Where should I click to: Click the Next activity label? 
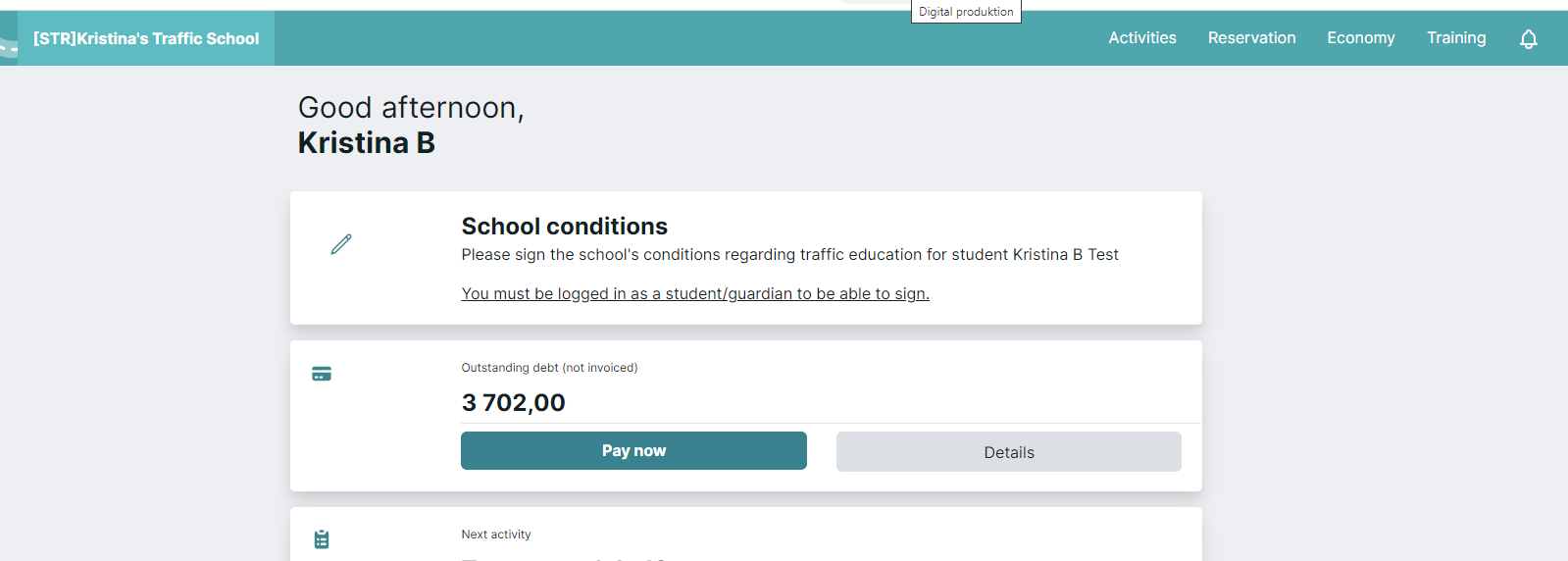tap(496, 535)
